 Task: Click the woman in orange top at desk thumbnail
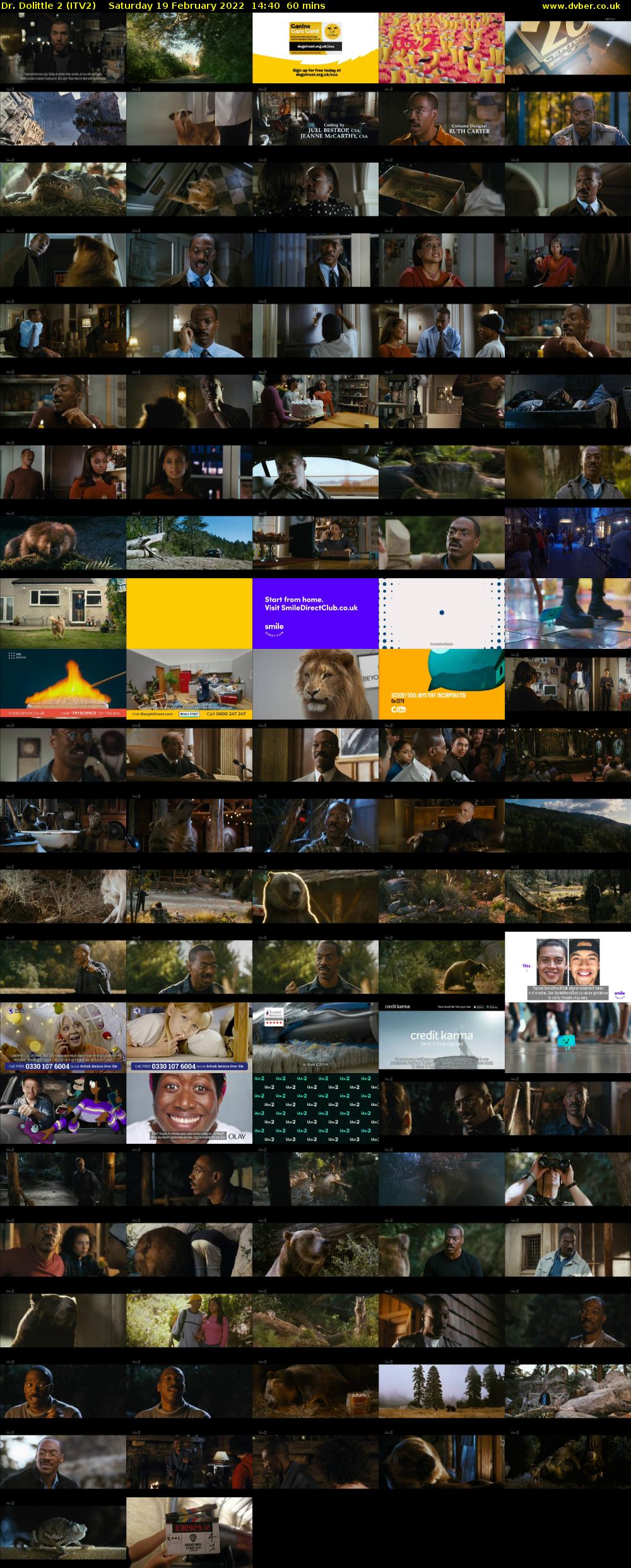tap(568, 260)
